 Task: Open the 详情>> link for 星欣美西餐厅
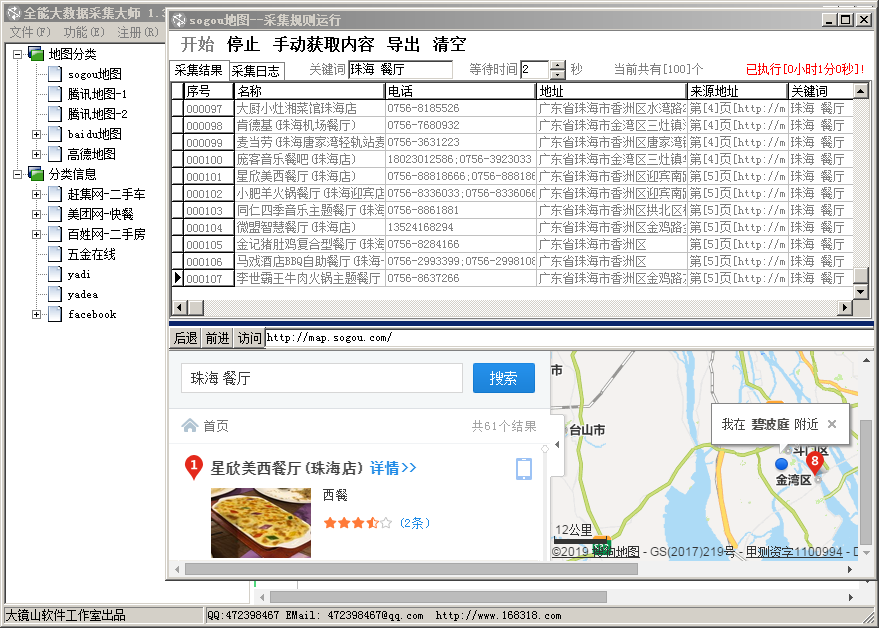(393, 468)
